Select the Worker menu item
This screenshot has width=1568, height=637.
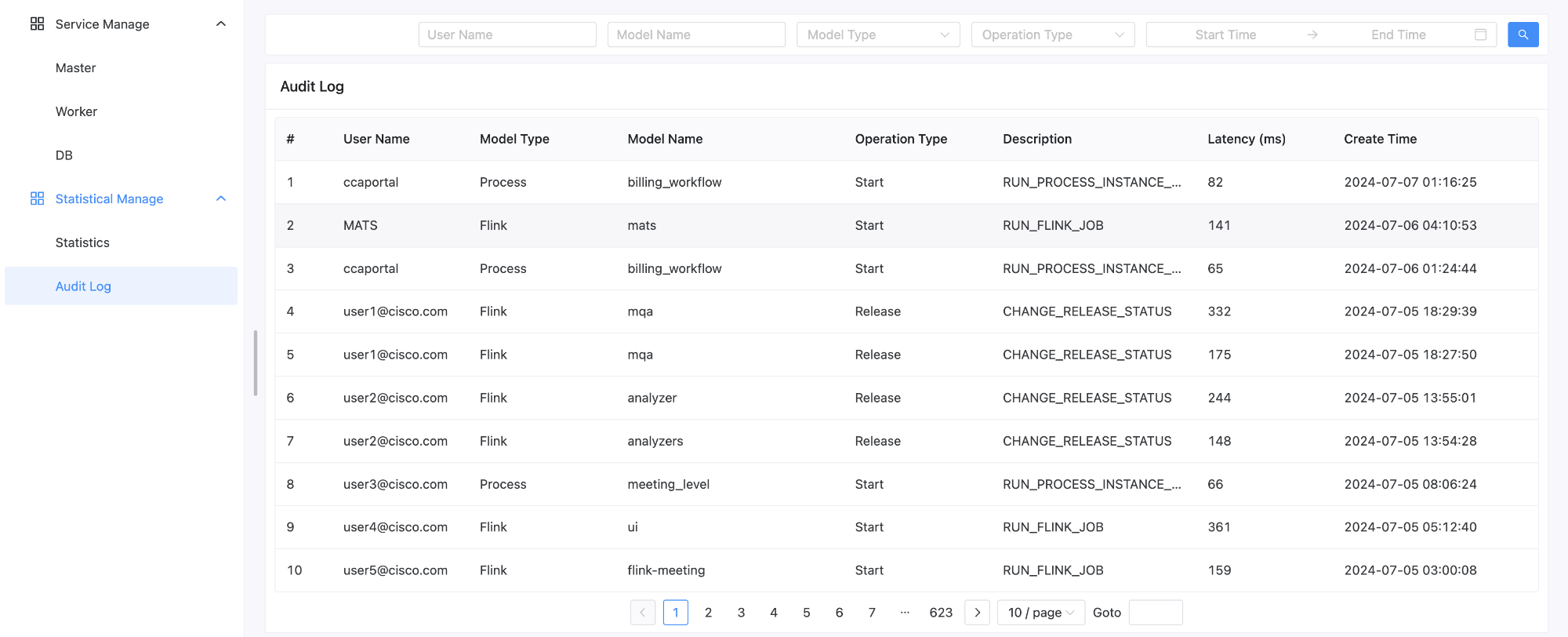point(76,112)
